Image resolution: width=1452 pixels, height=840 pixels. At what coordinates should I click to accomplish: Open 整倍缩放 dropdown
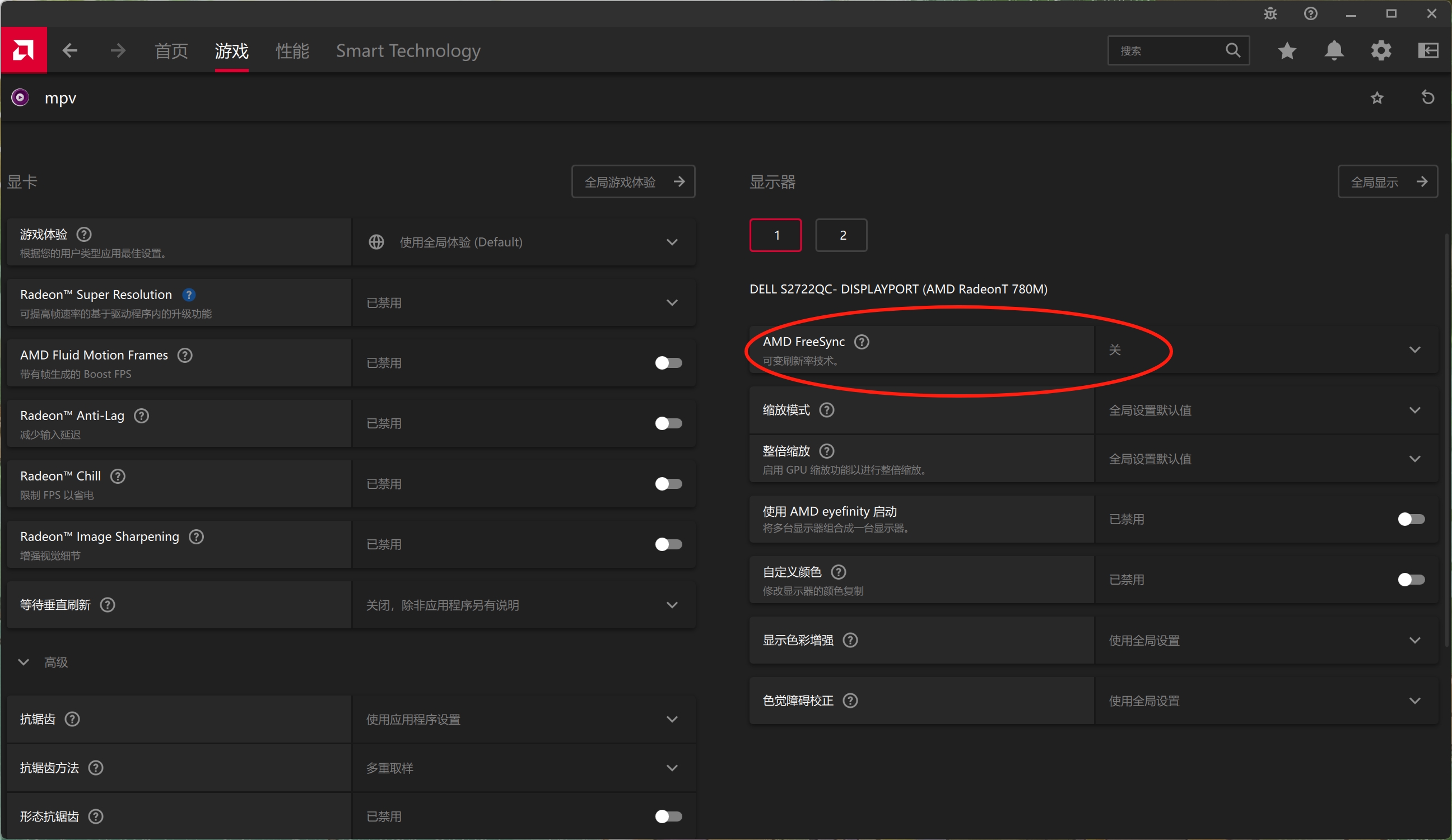(x=1267, y=459)
